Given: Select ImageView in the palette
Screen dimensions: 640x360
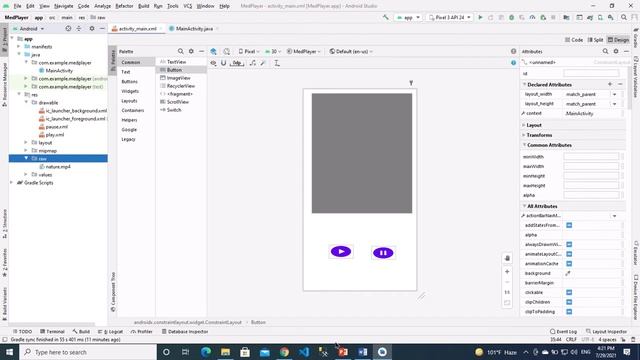Looking at the screenshot, I should tap(178, 78).
